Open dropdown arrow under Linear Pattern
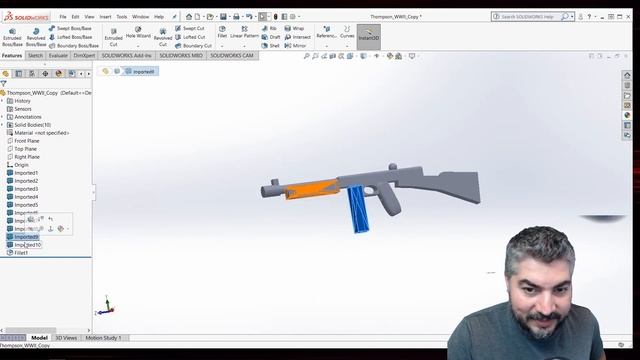The width and height of the screenshot is (640, 360). click(244, 46)
